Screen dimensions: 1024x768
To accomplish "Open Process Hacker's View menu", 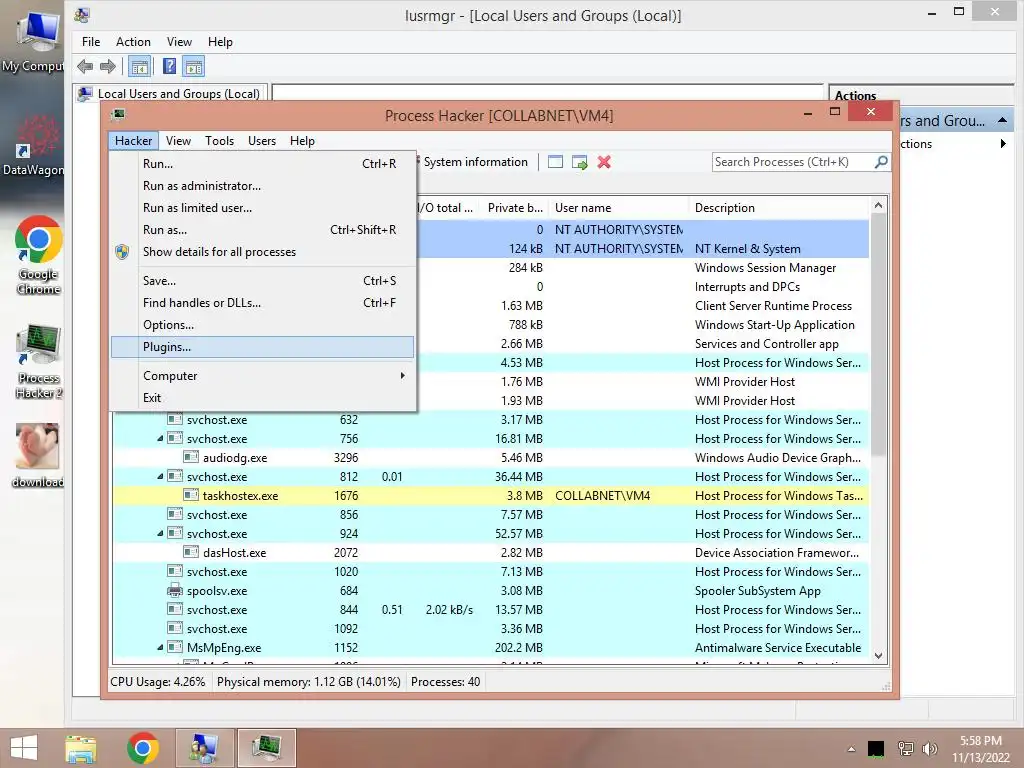I will coord(178,140).
